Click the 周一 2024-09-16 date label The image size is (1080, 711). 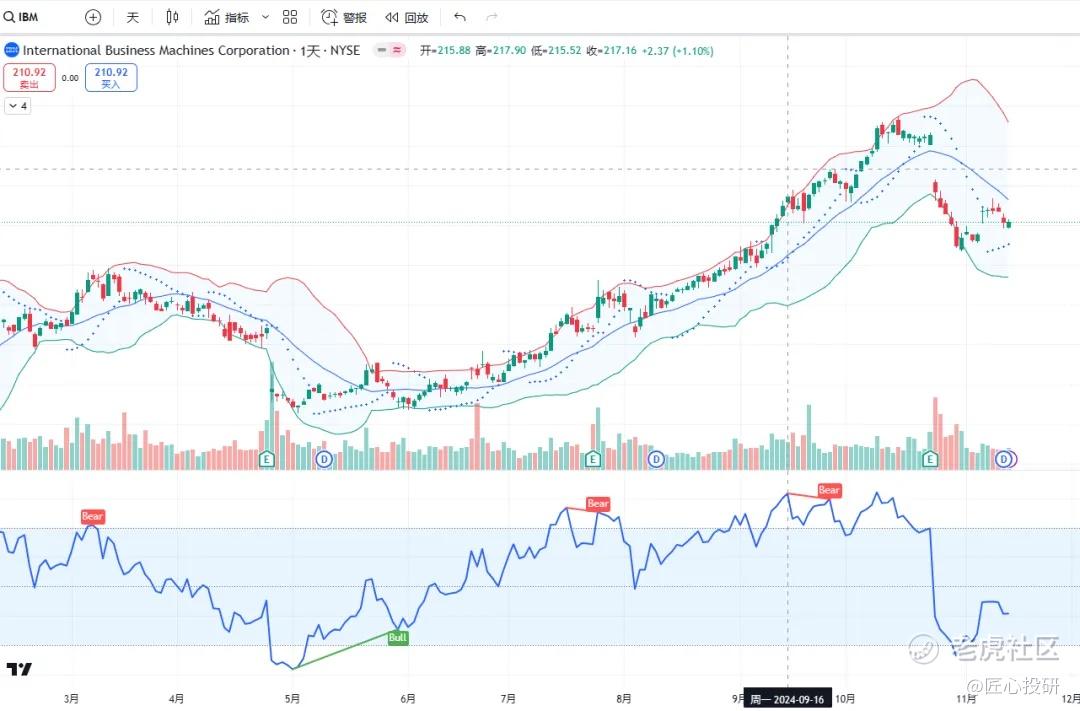click(x=787, y=699)
